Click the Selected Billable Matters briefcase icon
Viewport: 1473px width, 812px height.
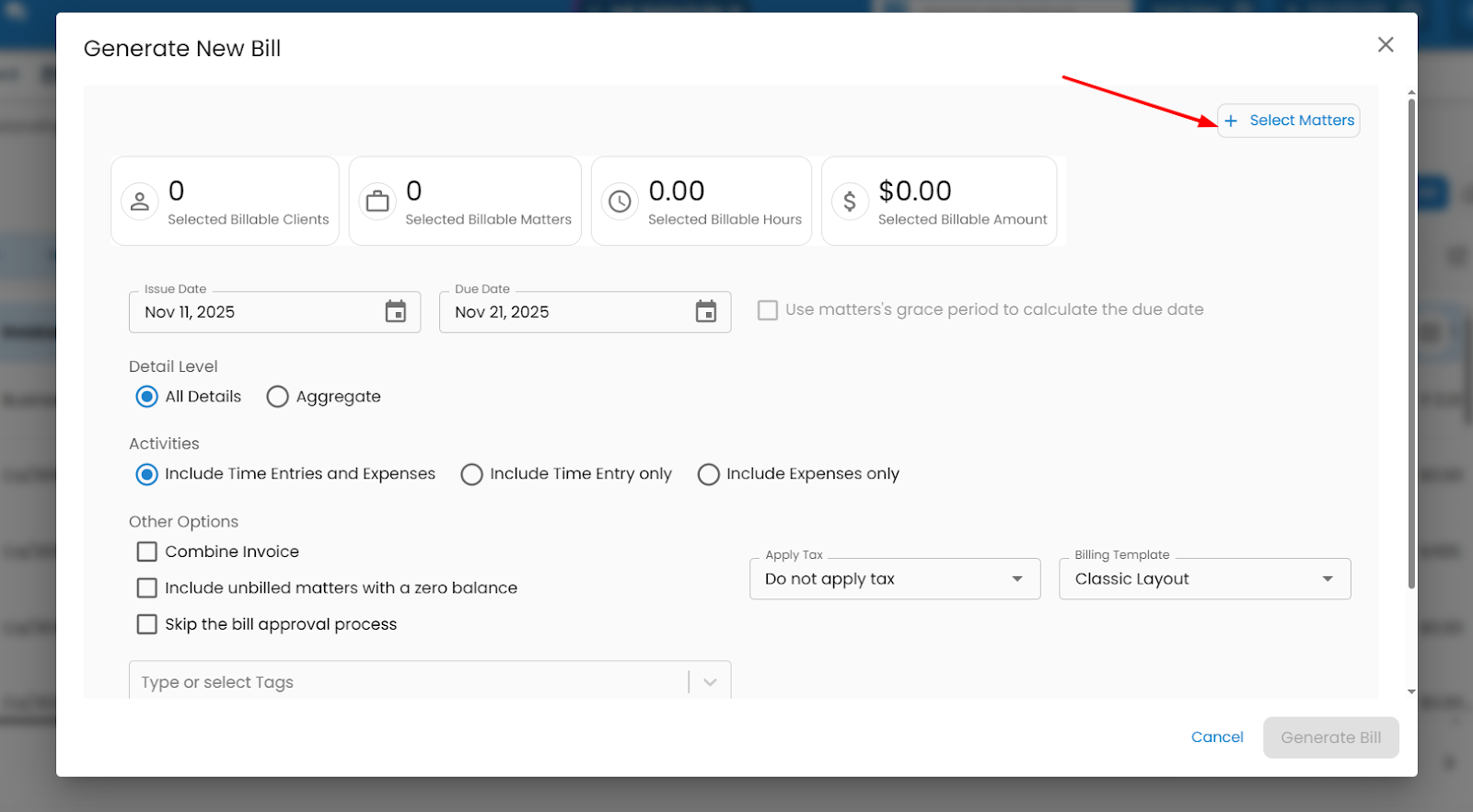click(377, 201)
